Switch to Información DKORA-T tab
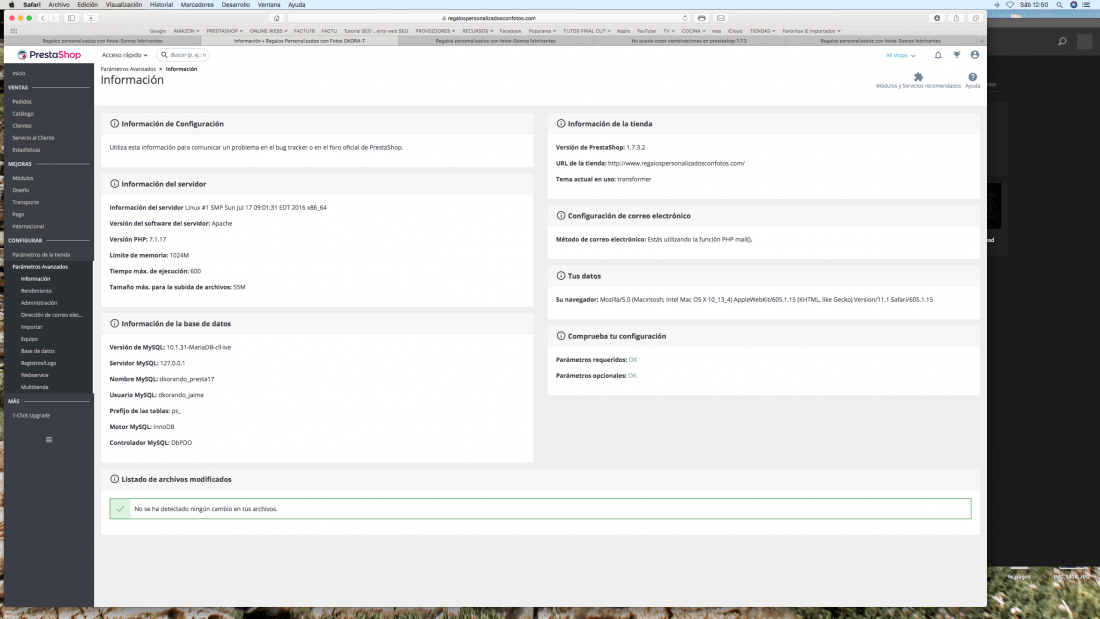Image resolution: width=1100 pixels, height=619 pixels. (x=300, y=41)
